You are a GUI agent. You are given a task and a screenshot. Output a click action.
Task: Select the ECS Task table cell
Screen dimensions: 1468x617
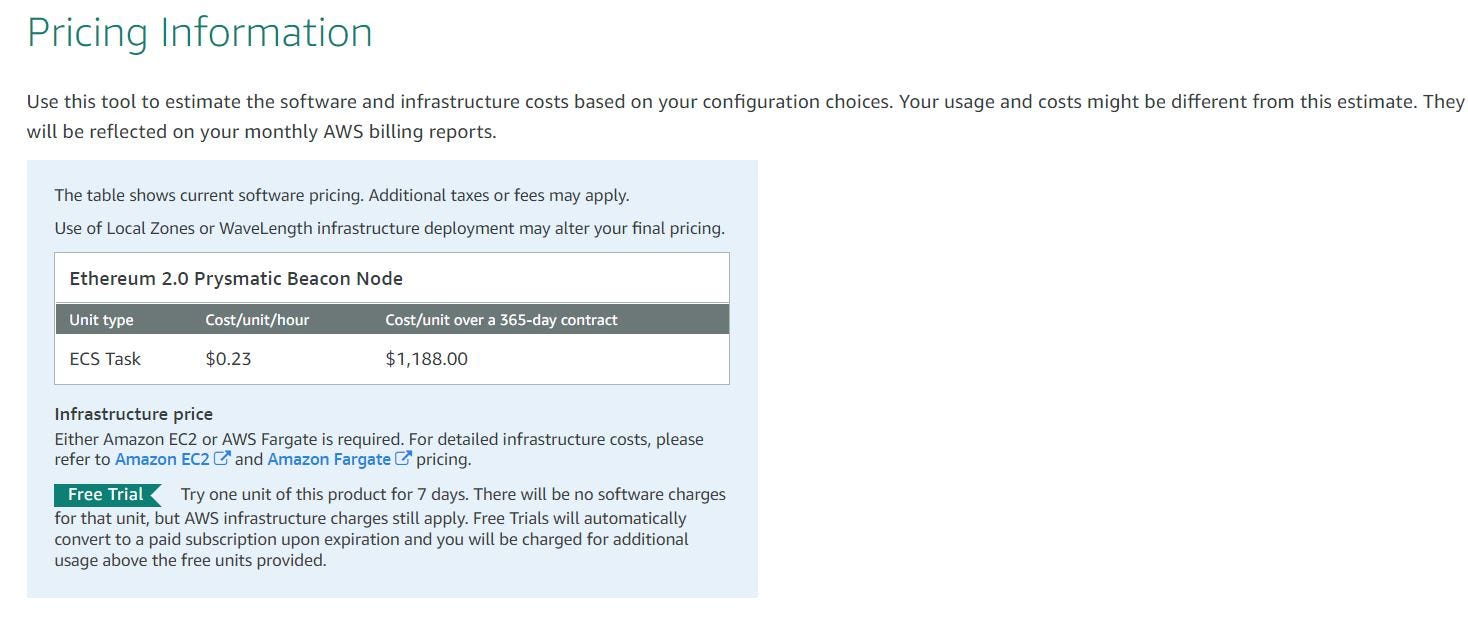[x=105, y=358]
